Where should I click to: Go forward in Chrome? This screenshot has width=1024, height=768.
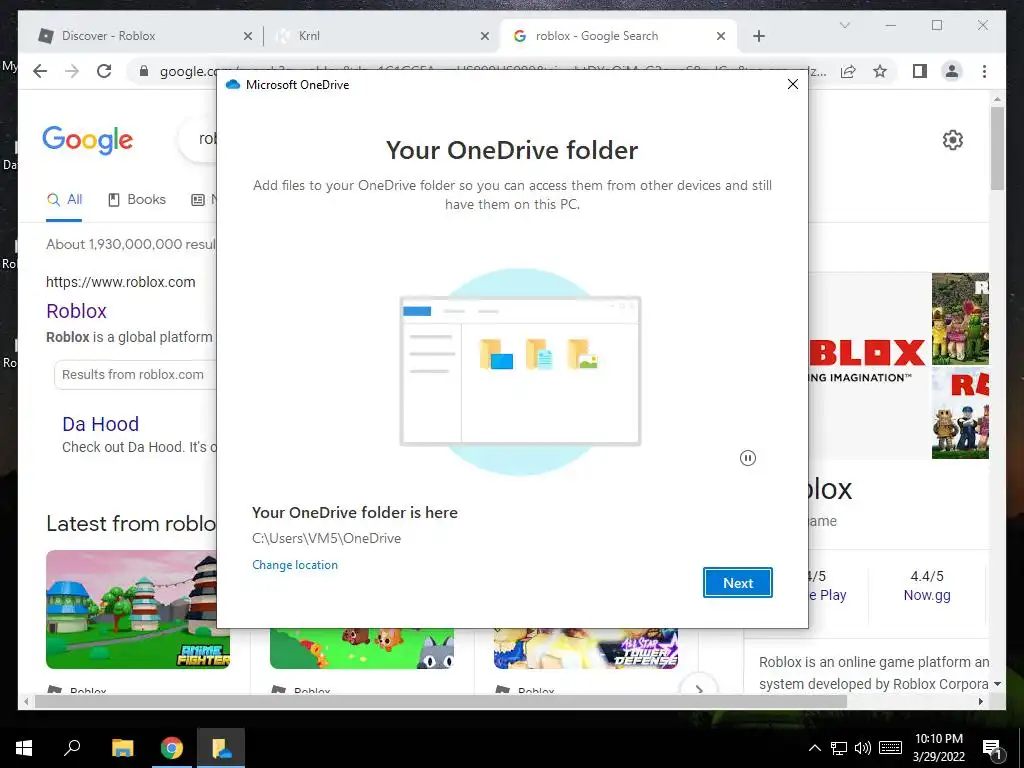click(72, 71)
